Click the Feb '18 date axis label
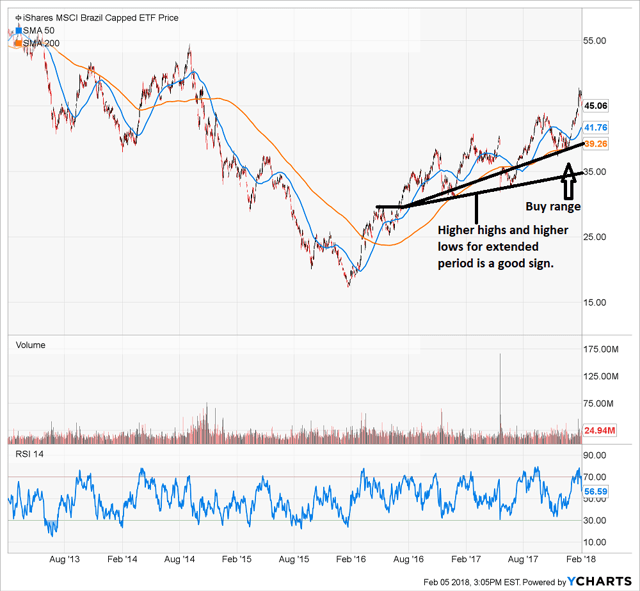 (581, 560)
